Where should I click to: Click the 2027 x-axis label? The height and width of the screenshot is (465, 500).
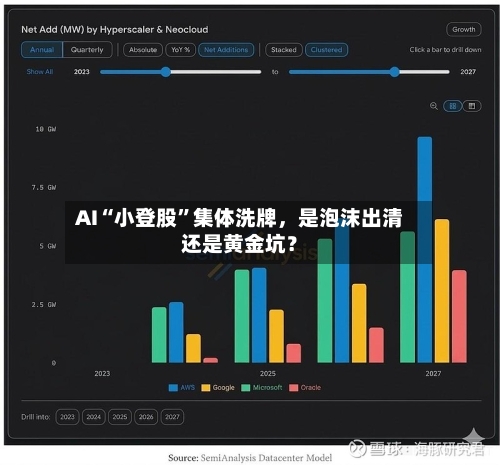click(433, 374)
